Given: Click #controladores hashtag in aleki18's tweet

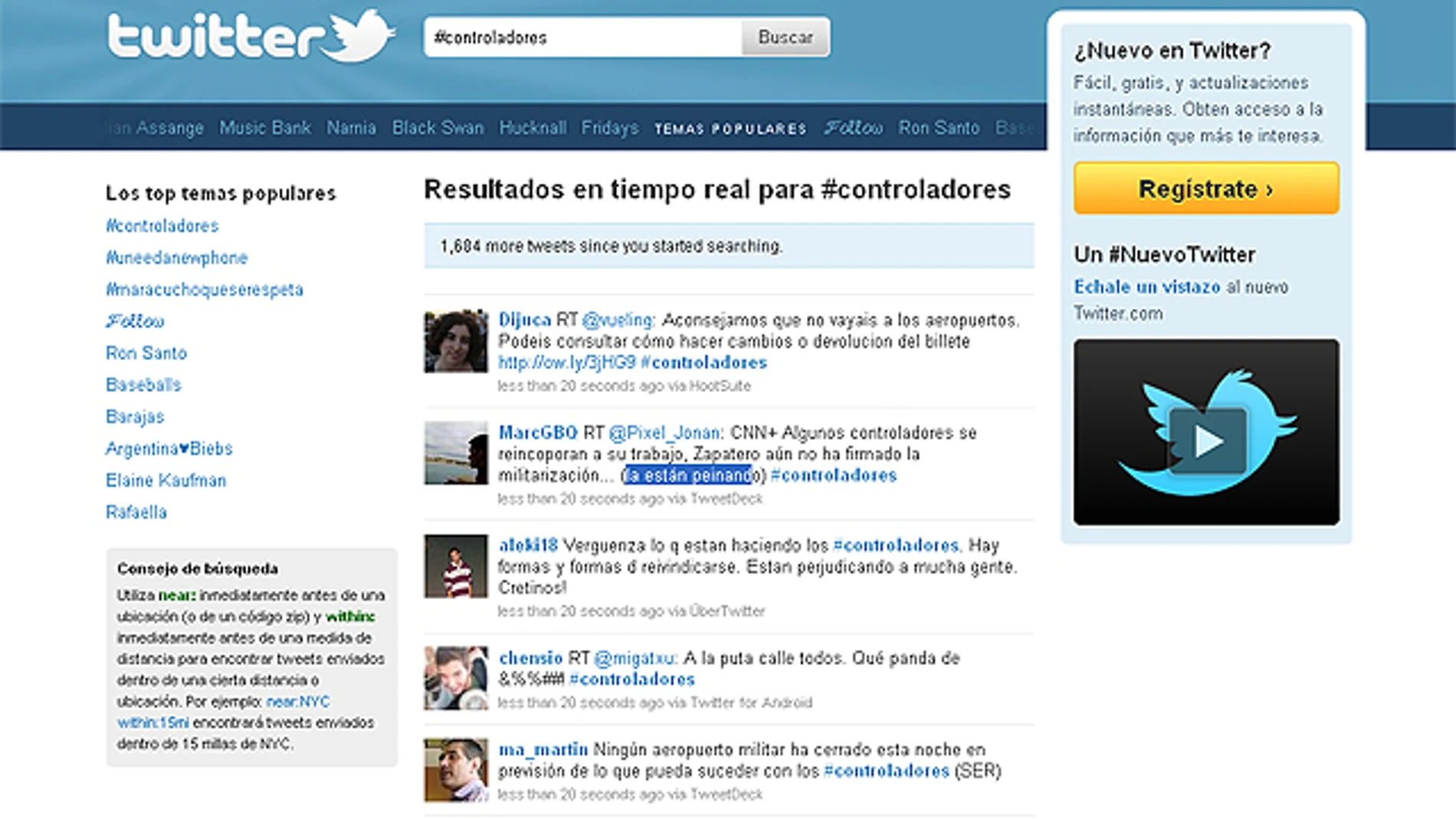Looking at the screenshot, I should click(896, 545).
